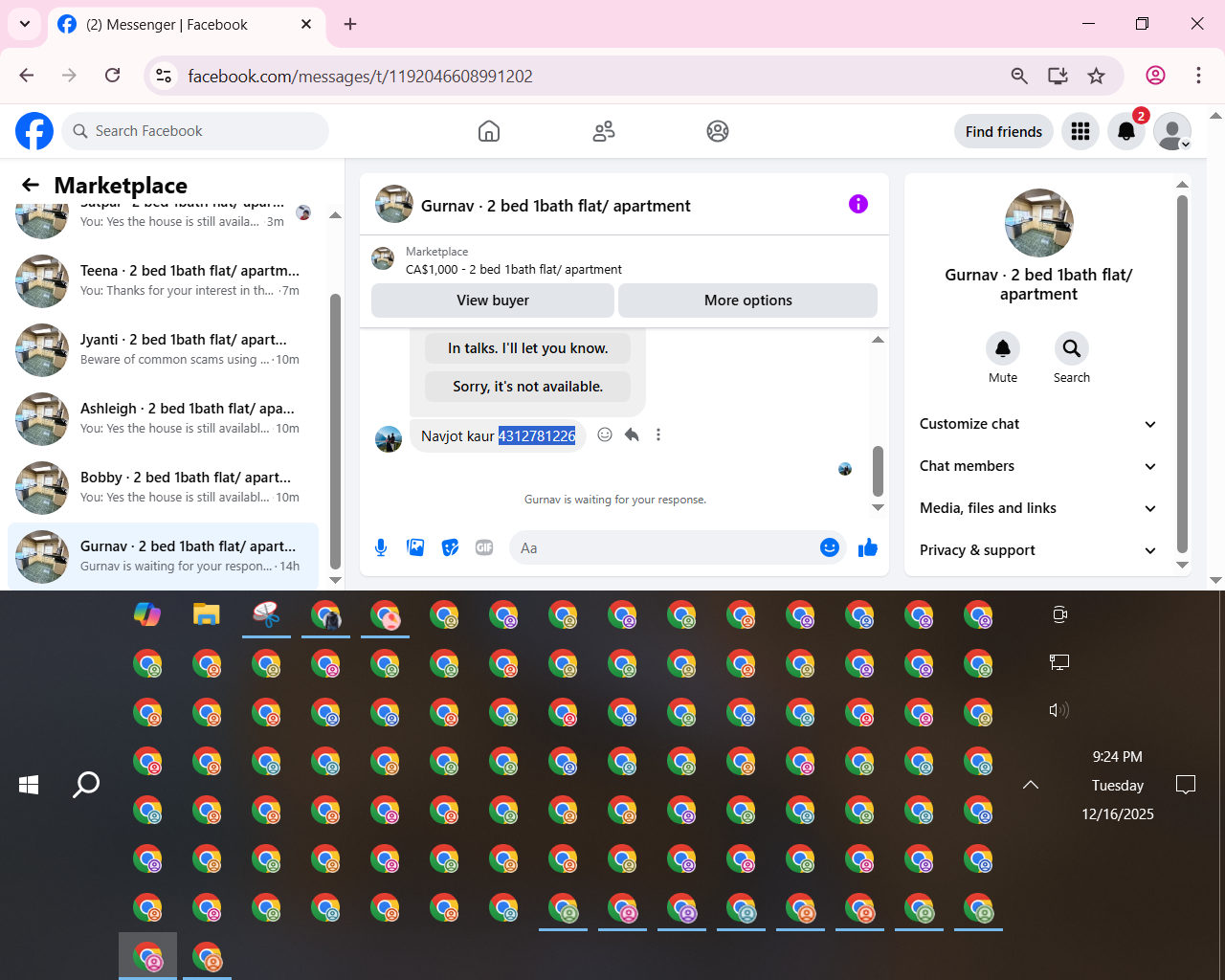This screenshot has width=1225, height=980.
Task: Click into the Search Facebook field
Action: [195, 131]
